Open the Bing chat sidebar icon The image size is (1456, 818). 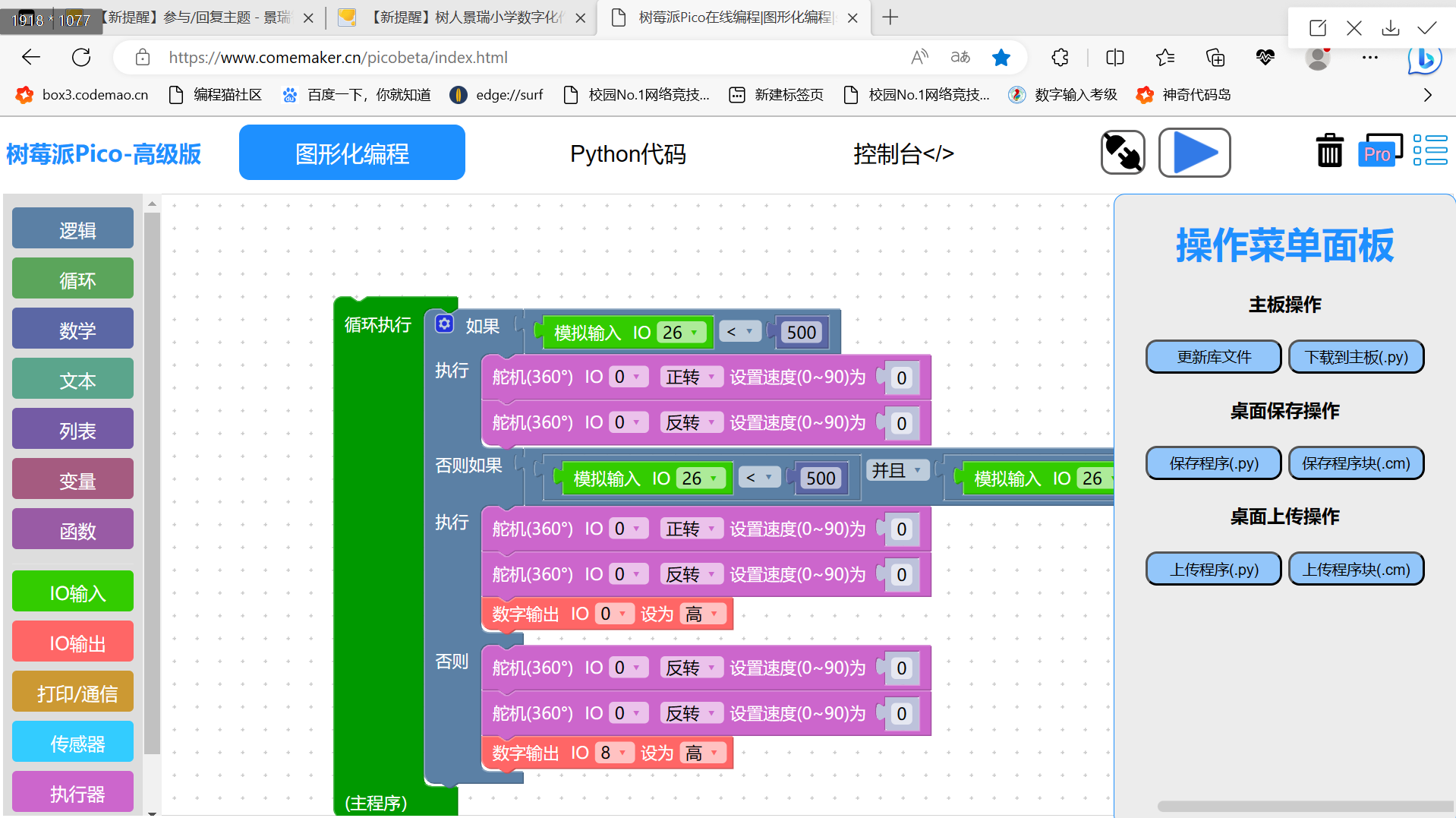click(x=1425, y=58)
